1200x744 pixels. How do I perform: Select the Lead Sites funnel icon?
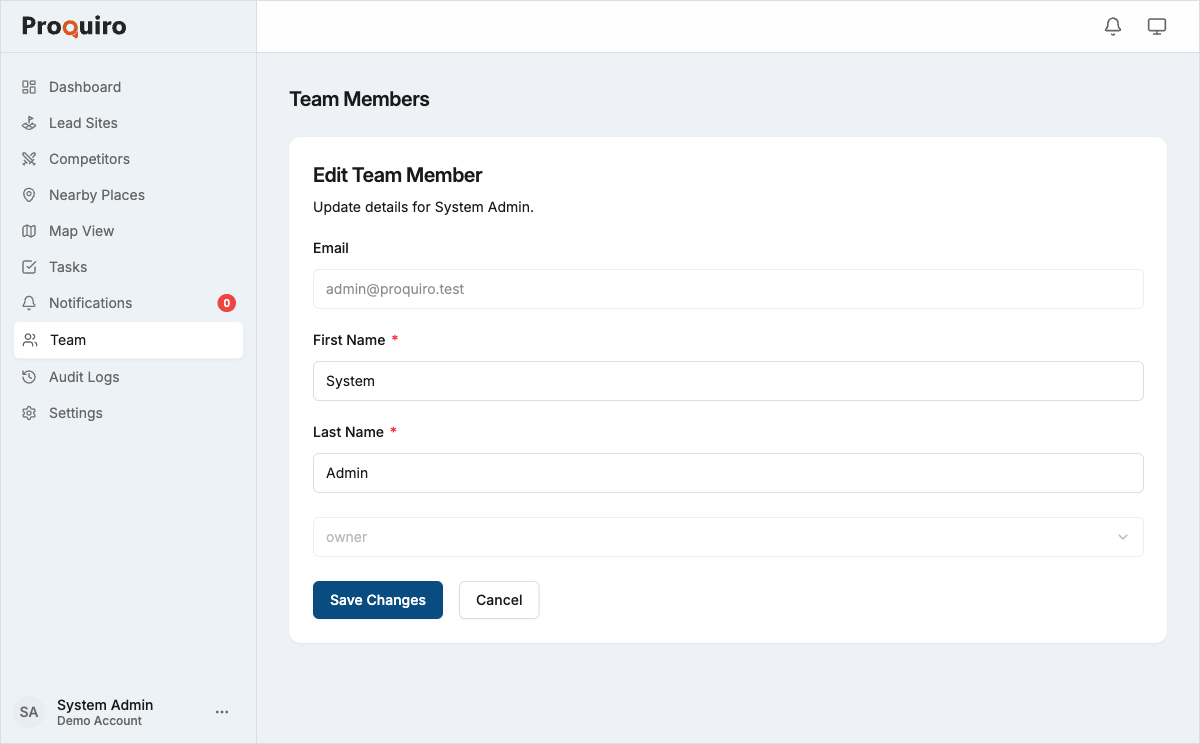(30, 123)
